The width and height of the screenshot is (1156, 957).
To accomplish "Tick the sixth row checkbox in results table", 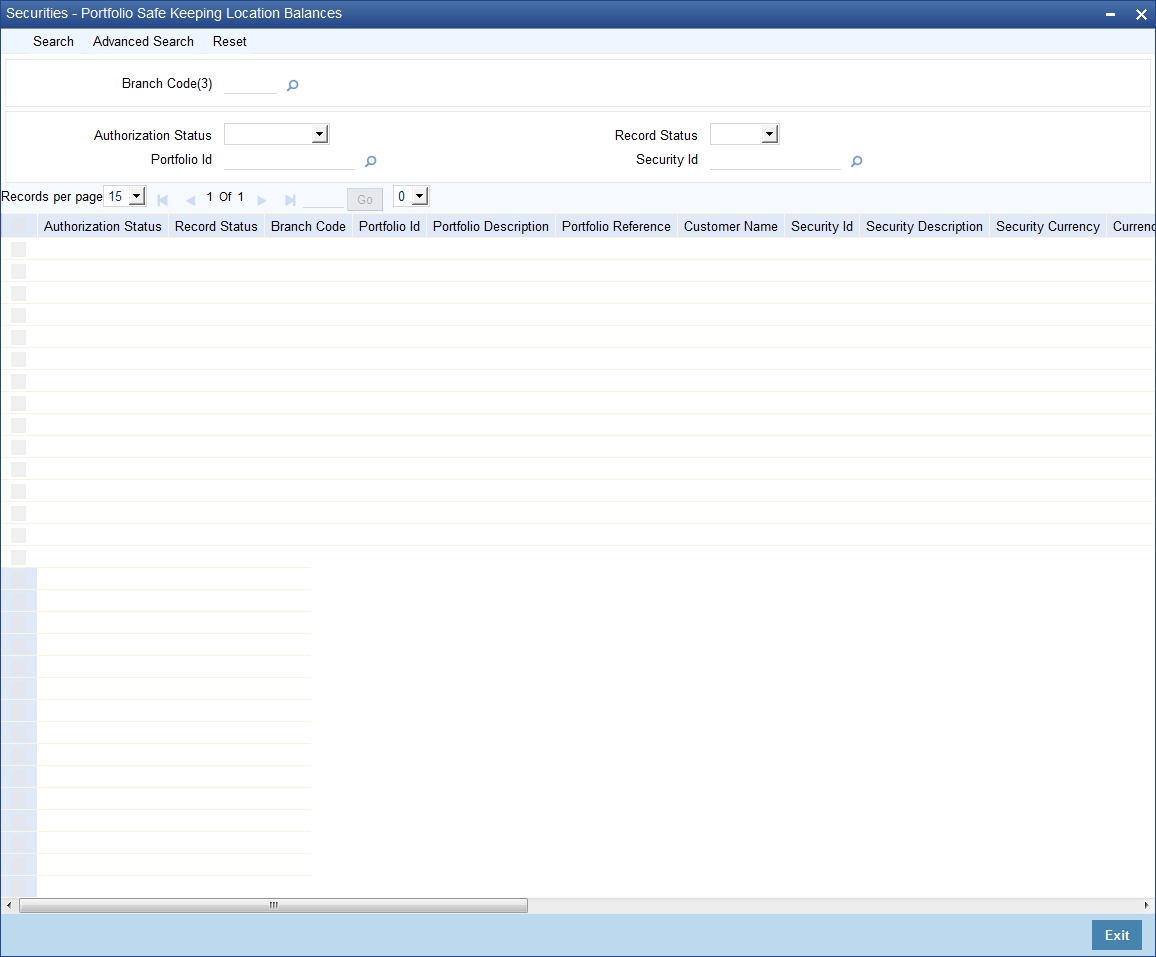I will click(x=18, y=359).
